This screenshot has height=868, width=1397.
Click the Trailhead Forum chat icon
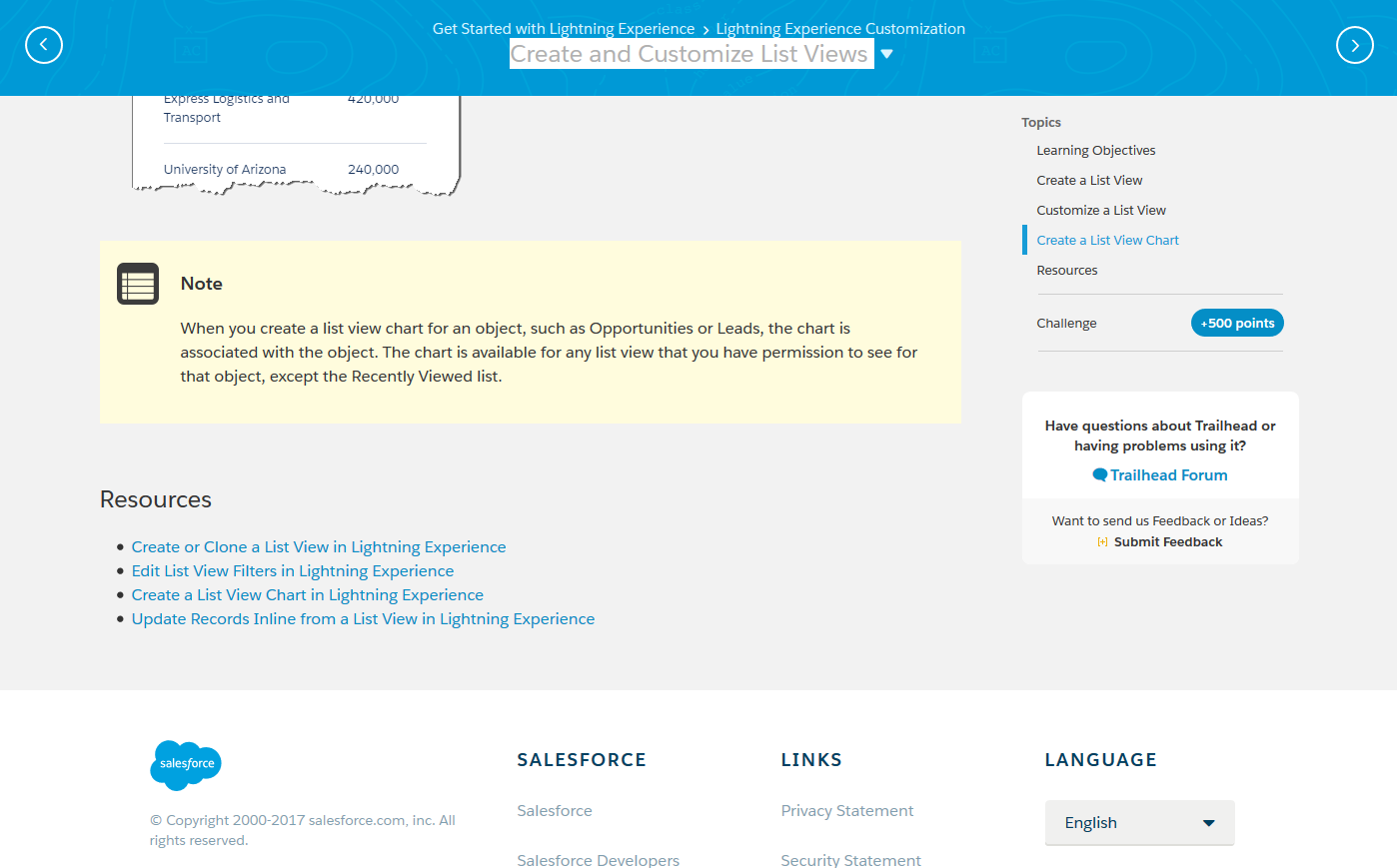click(x=1099, y=475)
